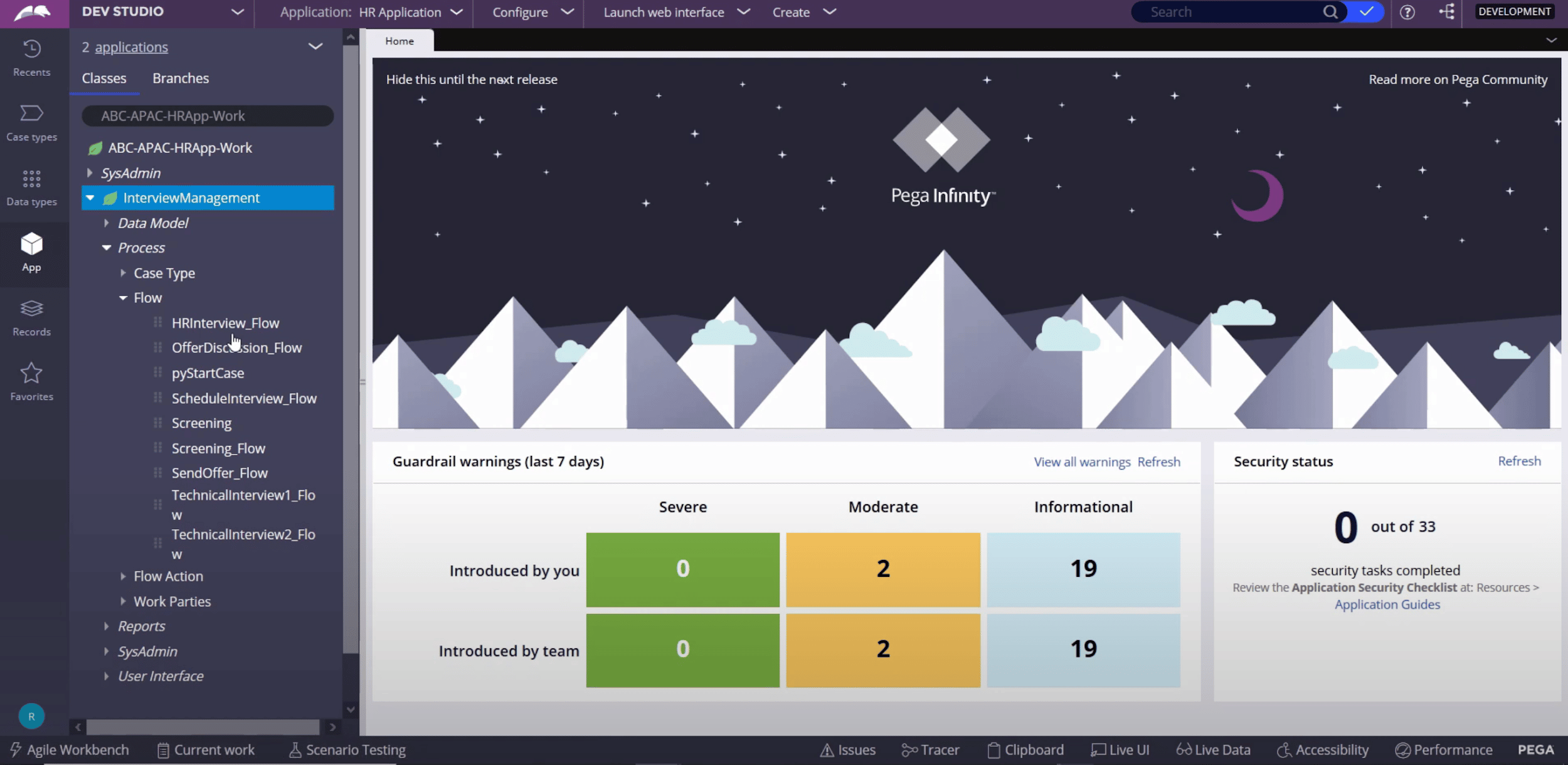Click the blue checkmark button beside search
Screen dimensions: 1568x765
point(1366,12)
